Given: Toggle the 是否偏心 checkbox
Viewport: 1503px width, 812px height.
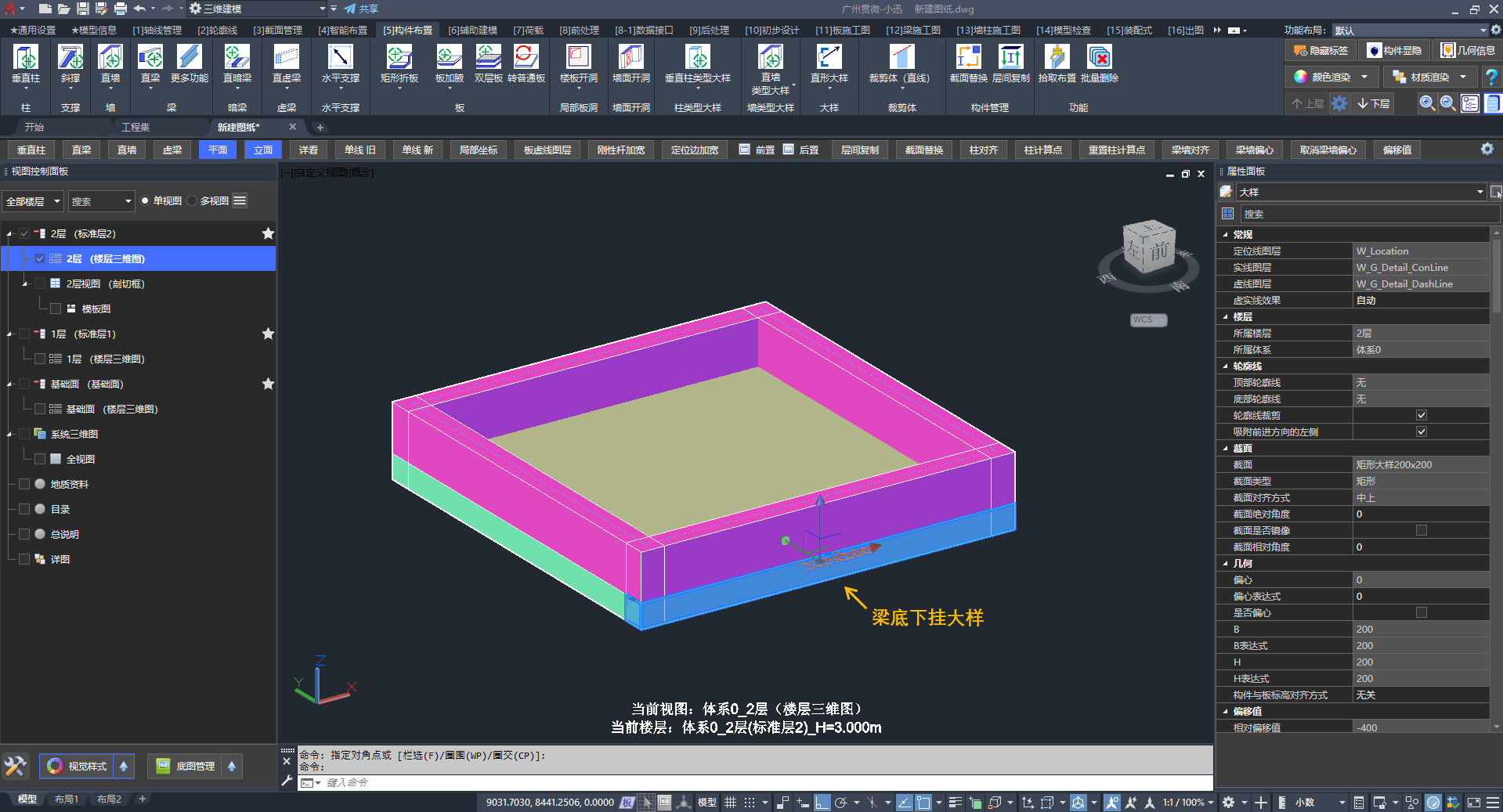Looking at the screenshot, I should tap(1422, 612).
